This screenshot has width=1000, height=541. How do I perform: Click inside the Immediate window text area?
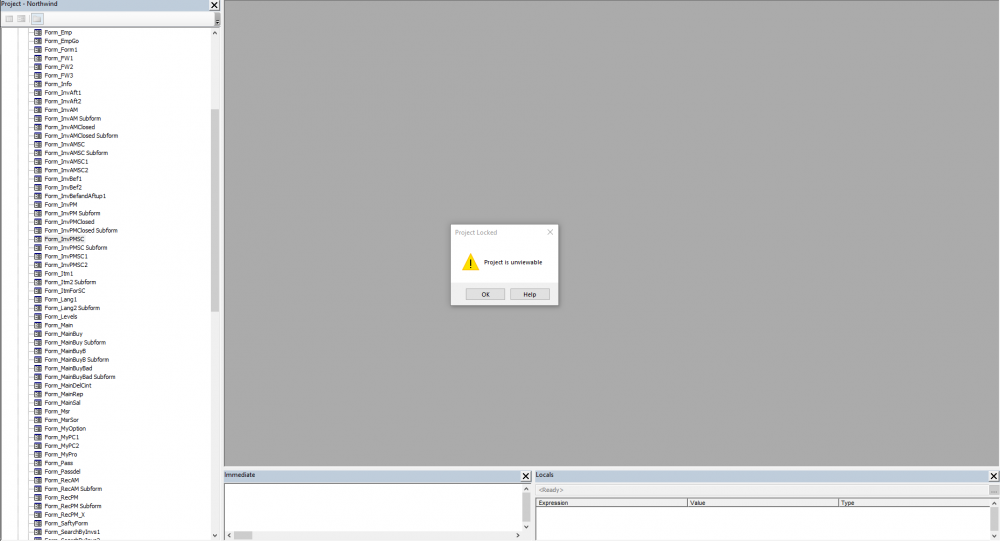point(370,505)
